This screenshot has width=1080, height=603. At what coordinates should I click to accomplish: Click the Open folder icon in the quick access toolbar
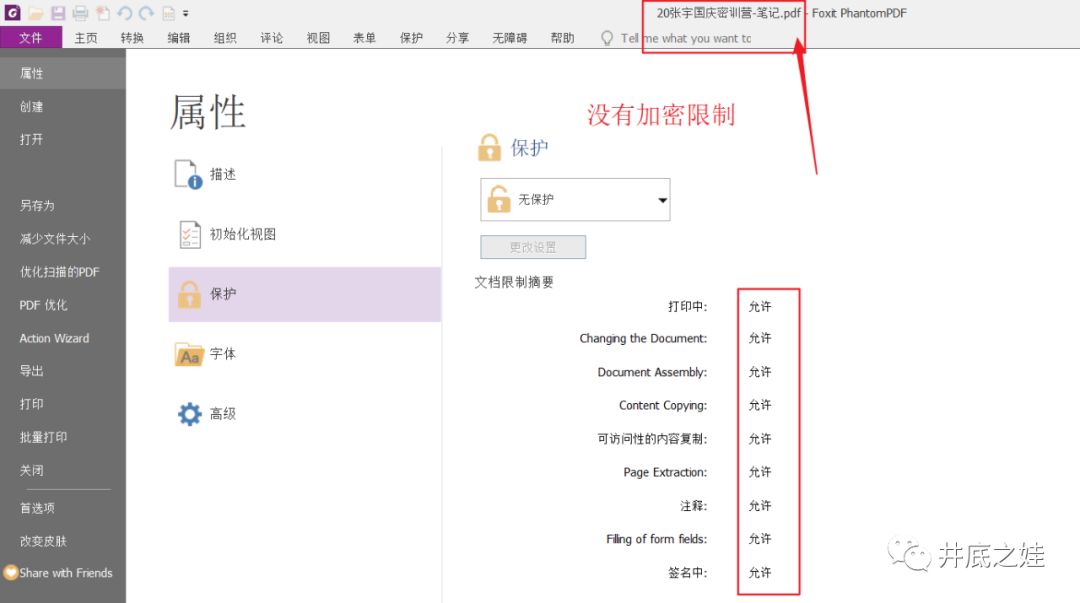(36, 13)
